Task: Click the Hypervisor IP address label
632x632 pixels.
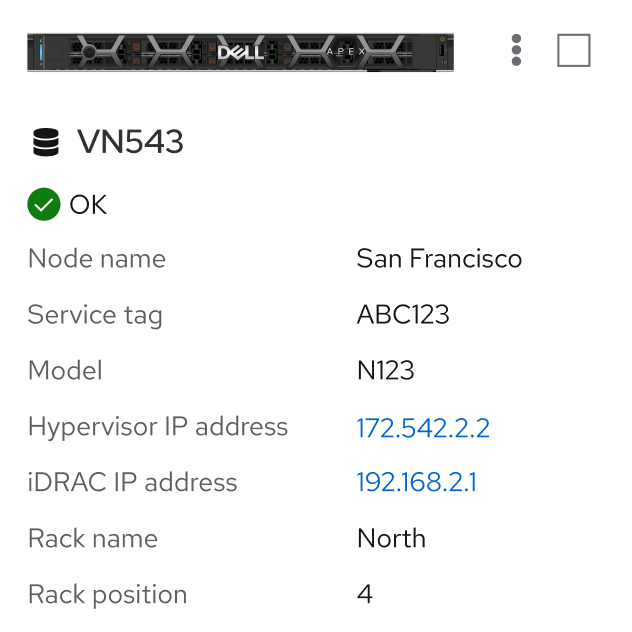Action: (x=158, y=427)
